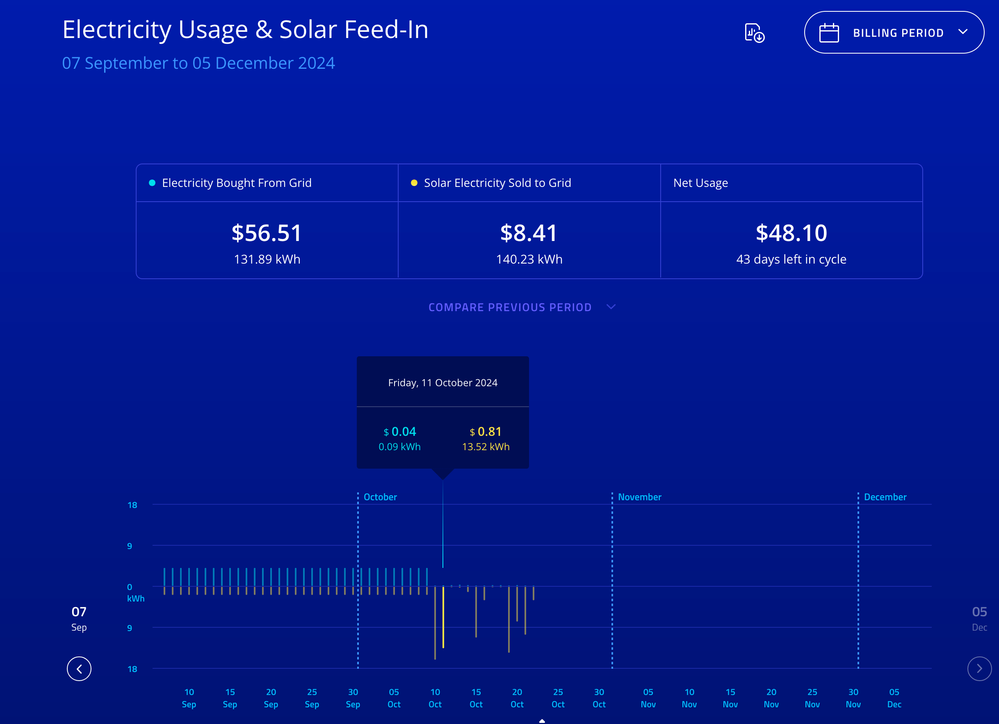Click the calendar icon in Billing Period button

click(829, 33)
